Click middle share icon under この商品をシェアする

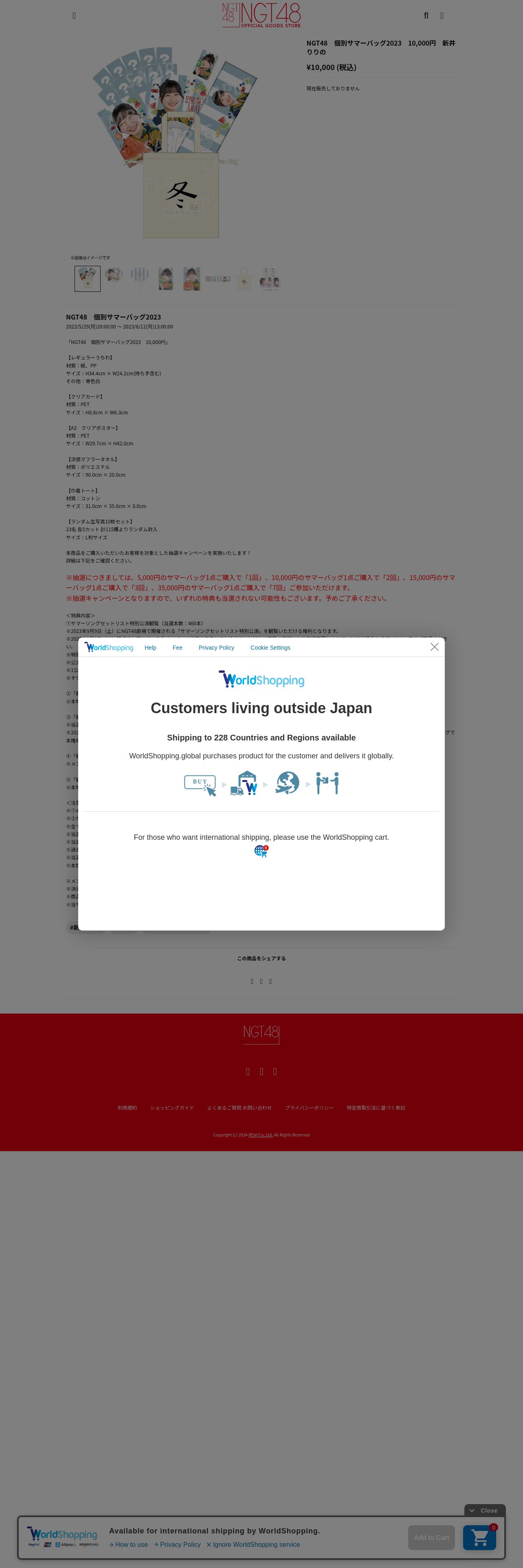261,981
